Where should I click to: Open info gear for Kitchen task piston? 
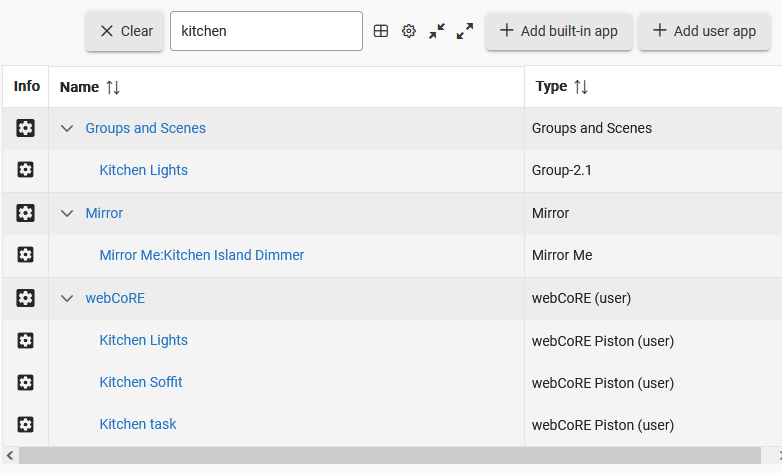(x=25, y=425)
